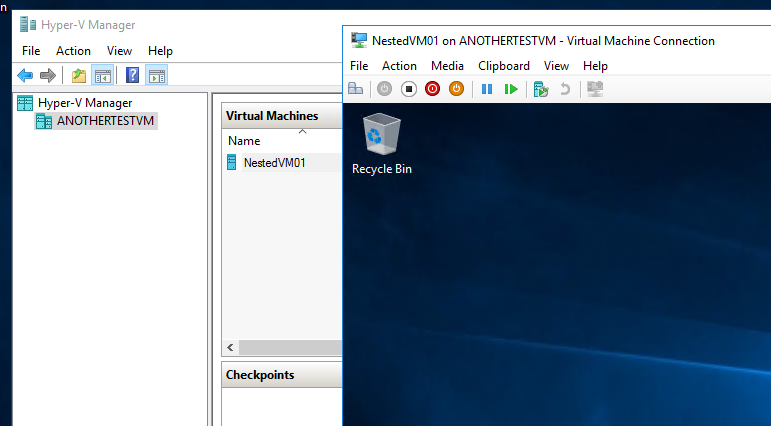Screen dimensions: 771x426
Task: Shut down the VM with the red power icon
Action: [x=433, y=89]
